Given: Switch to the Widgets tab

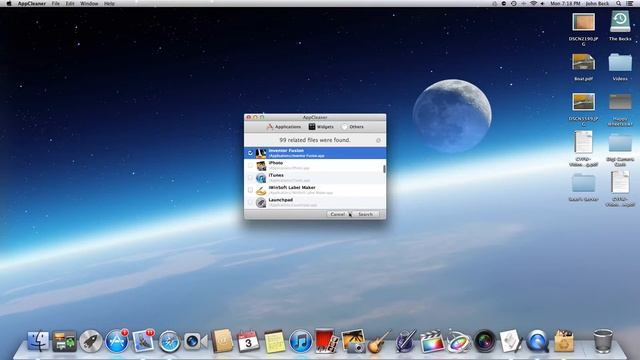Looking at the screenshot, I should coord(321,127).
